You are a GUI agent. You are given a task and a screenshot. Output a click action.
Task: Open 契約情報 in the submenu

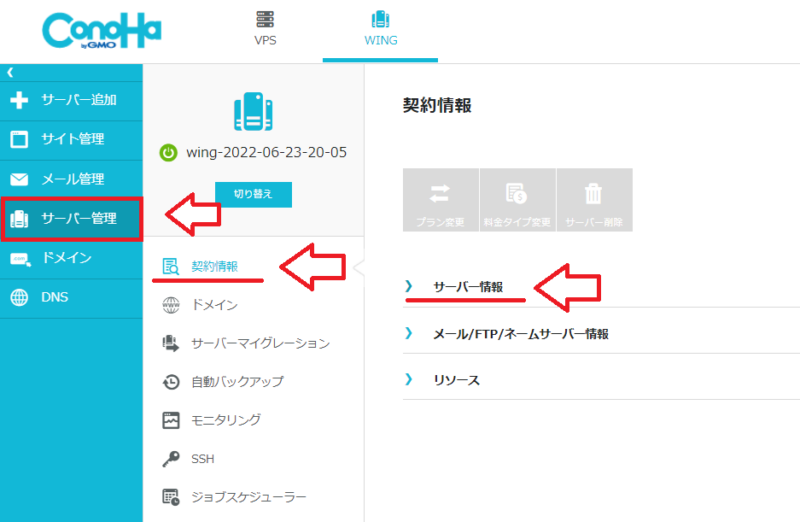215,266
